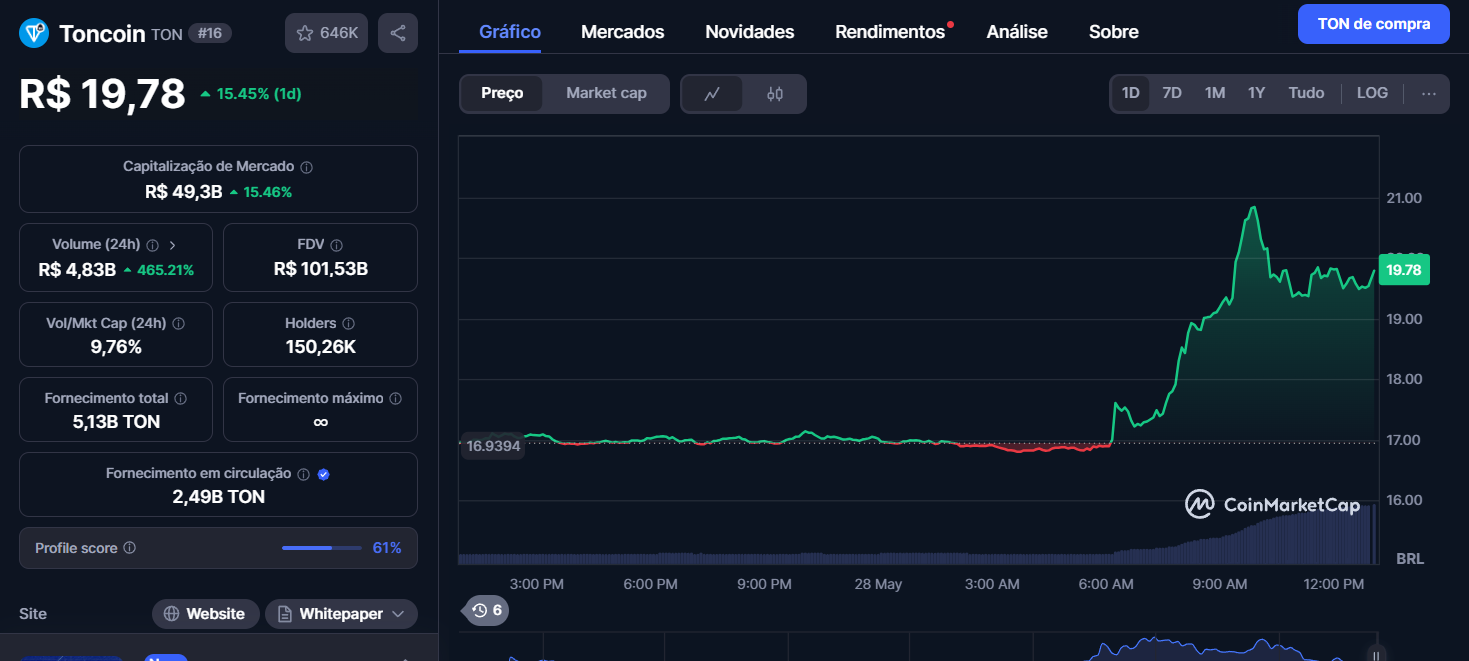Image resolution: width=1469 pixels, height=661 pixels.
Task: Click the Profile score progress bar
Action: click(321, 548)
